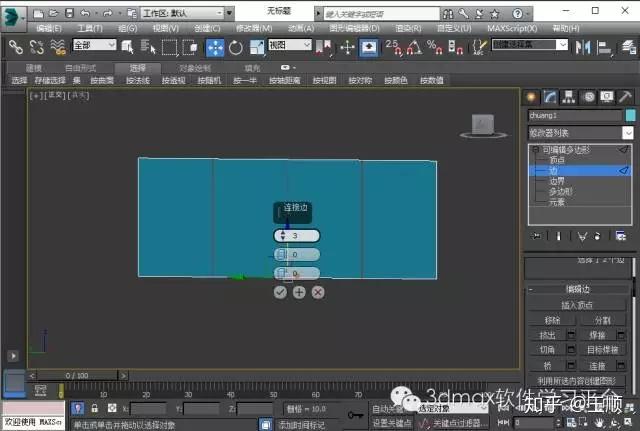Toggle the Angle Snap magnet
The height and width of the screenshot is (431, 640).
point(414,47)
